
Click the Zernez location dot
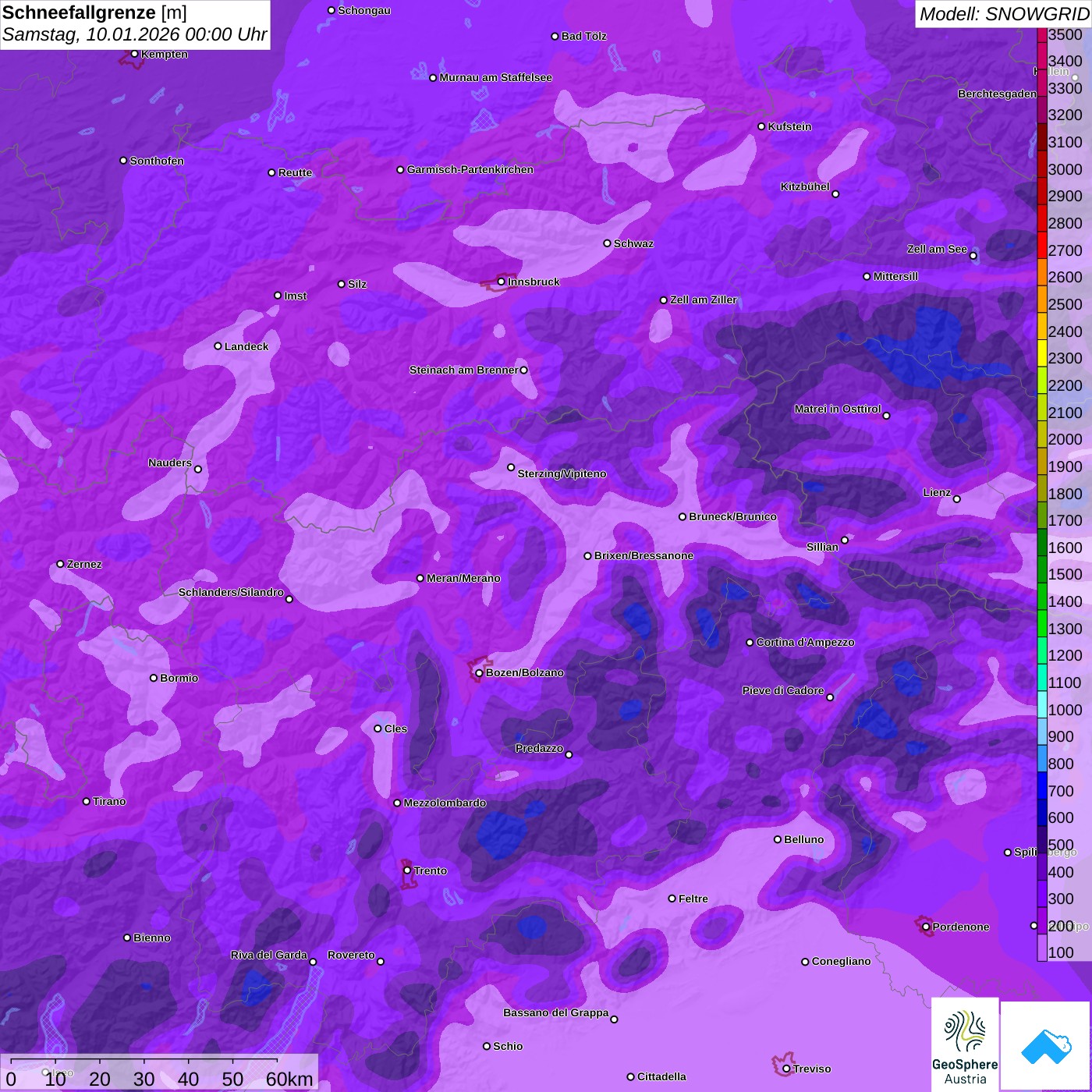pyautogui.click(x=61, y=564)
